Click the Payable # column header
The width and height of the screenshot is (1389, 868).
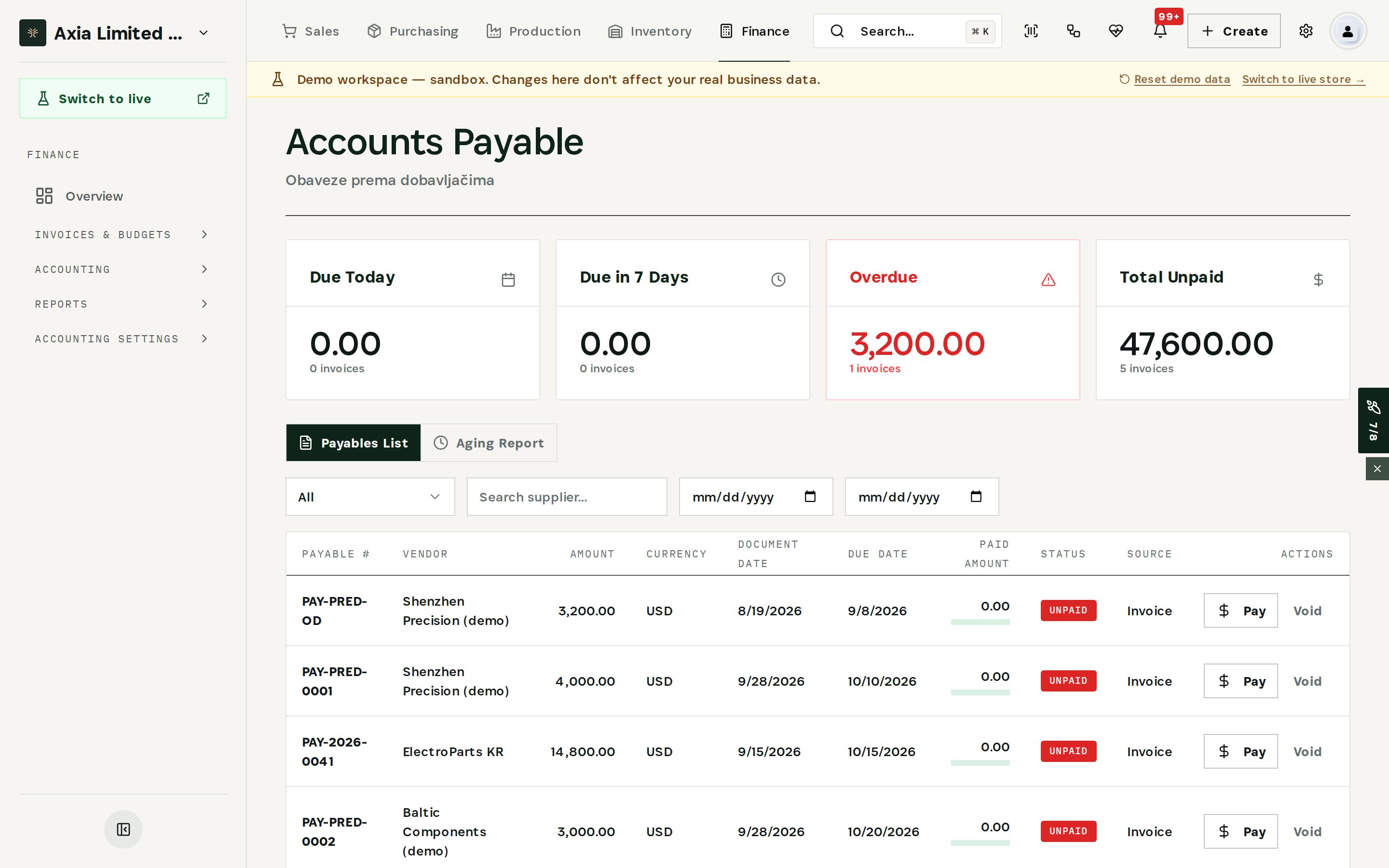[336, 554]
